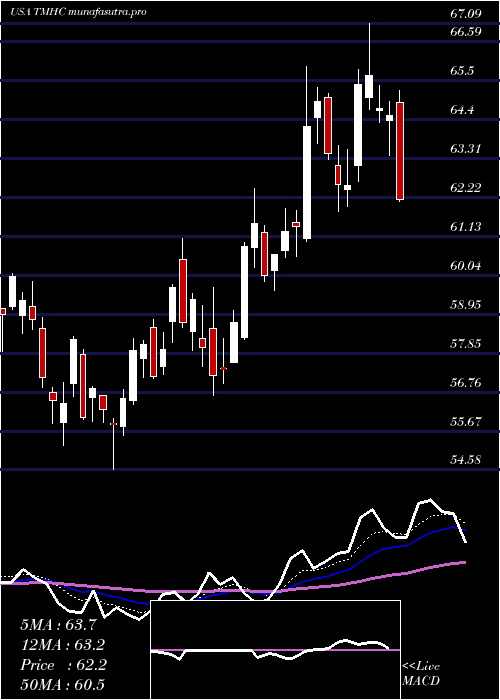
Task: Click the 60.04 price axis label
Action: pyautogui.click(x=466, y=267)
